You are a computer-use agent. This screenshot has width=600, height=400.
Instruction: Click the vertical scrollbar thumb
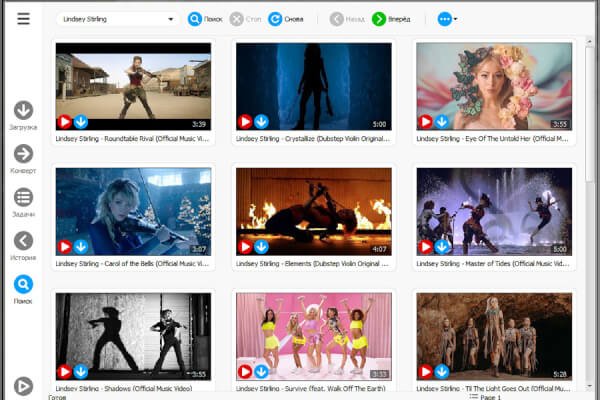click(x=589, y=113)
